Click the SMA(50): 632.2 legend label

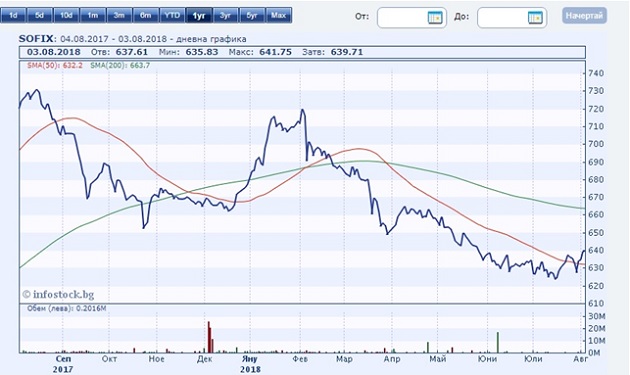coord(55,65)
